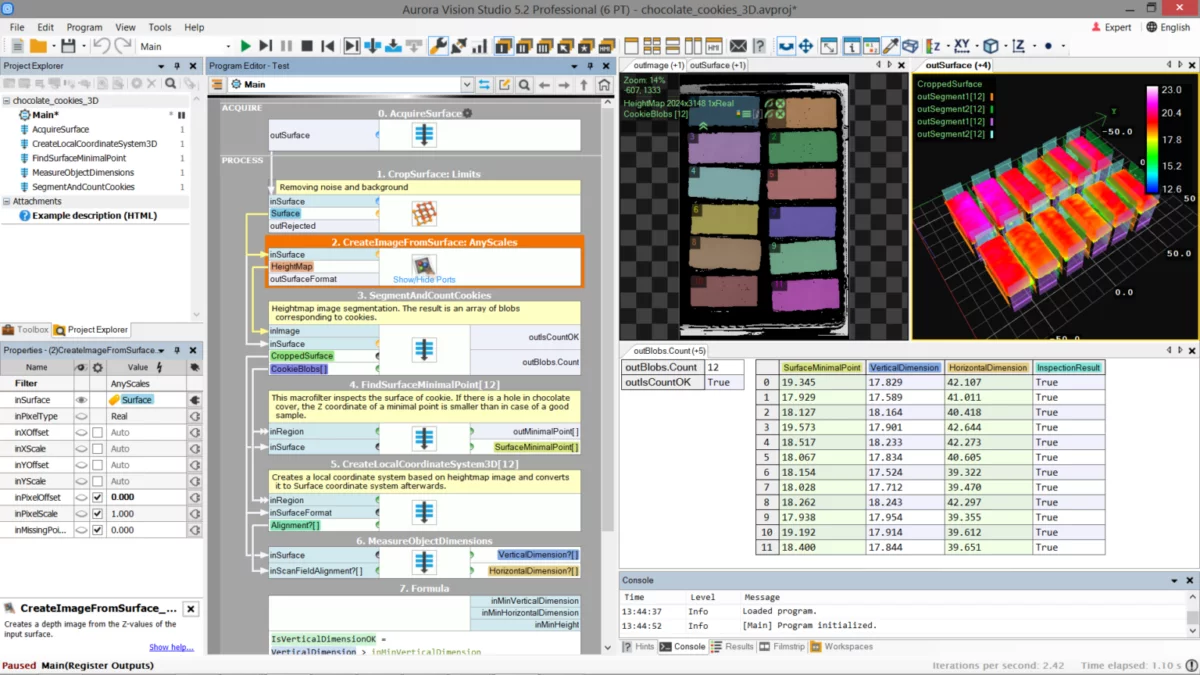The height and width of the screenshot is (675, 1200).
Task: Click the save disk icon in toolbar
Action: (x=68, y=46)
